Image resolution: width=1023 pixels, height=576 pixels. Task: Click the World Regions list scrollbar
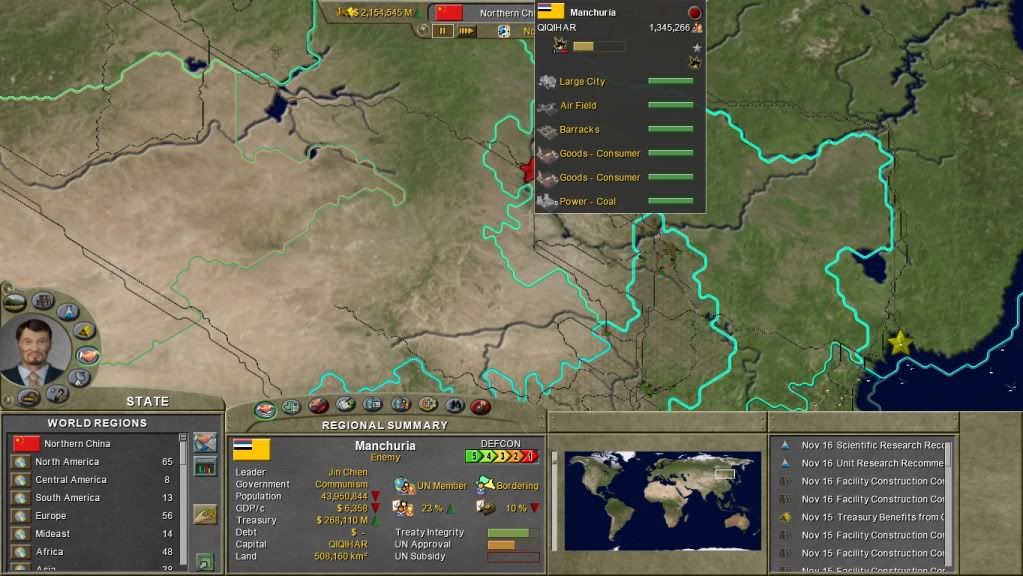click(183, 501)
